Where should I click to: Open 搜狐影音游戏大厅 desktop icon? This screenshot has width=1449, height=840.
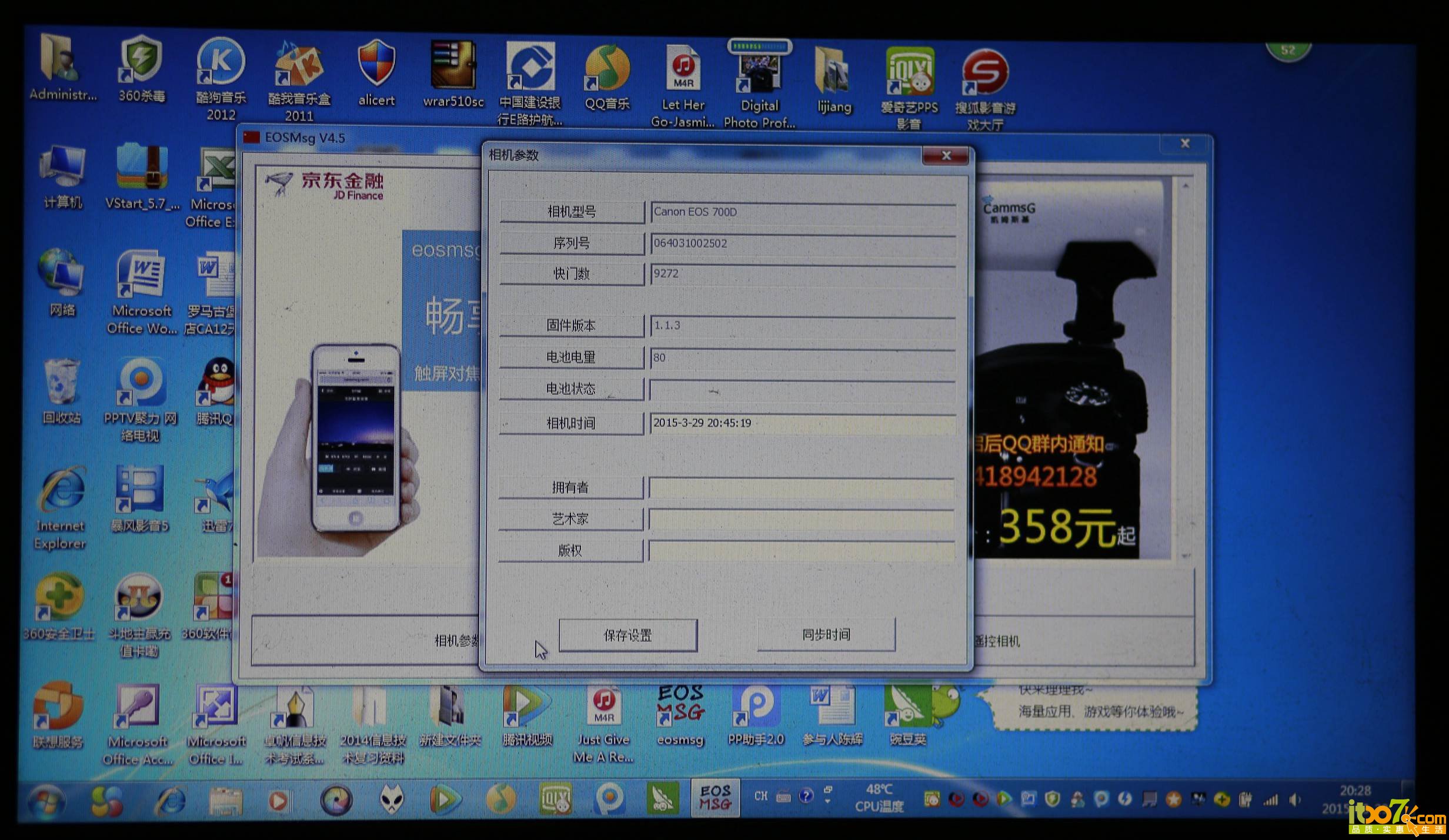tap(985, 89)
